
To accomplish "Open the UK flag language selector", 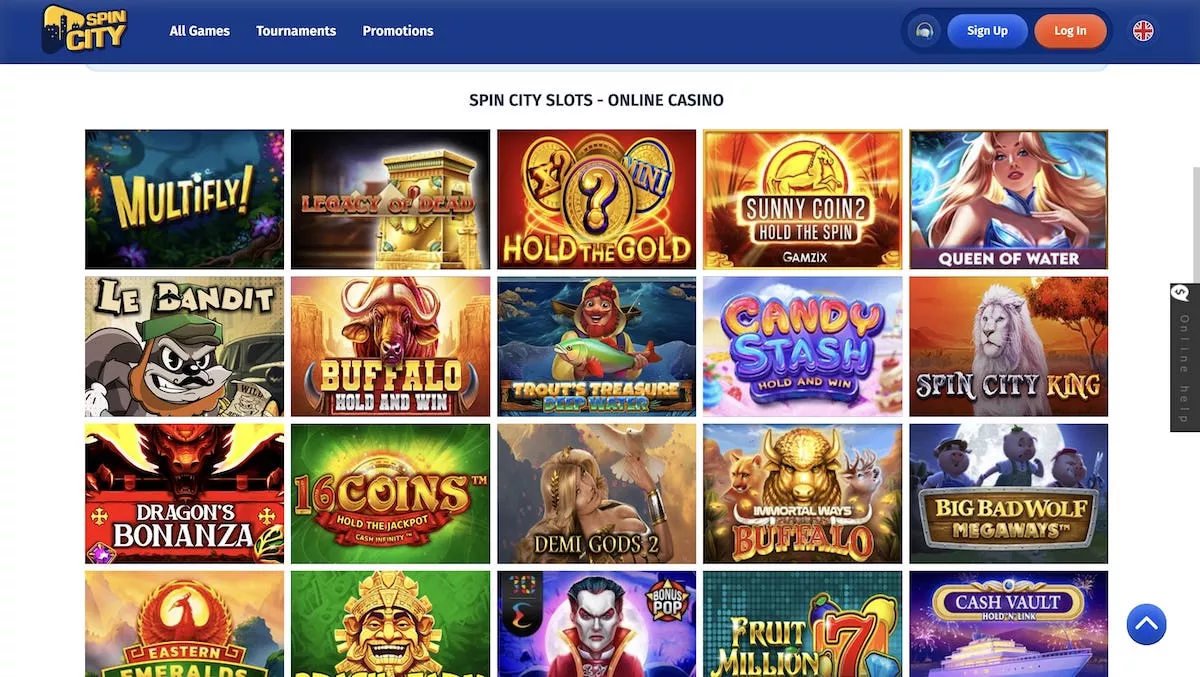I will [x=1143, y=31].
